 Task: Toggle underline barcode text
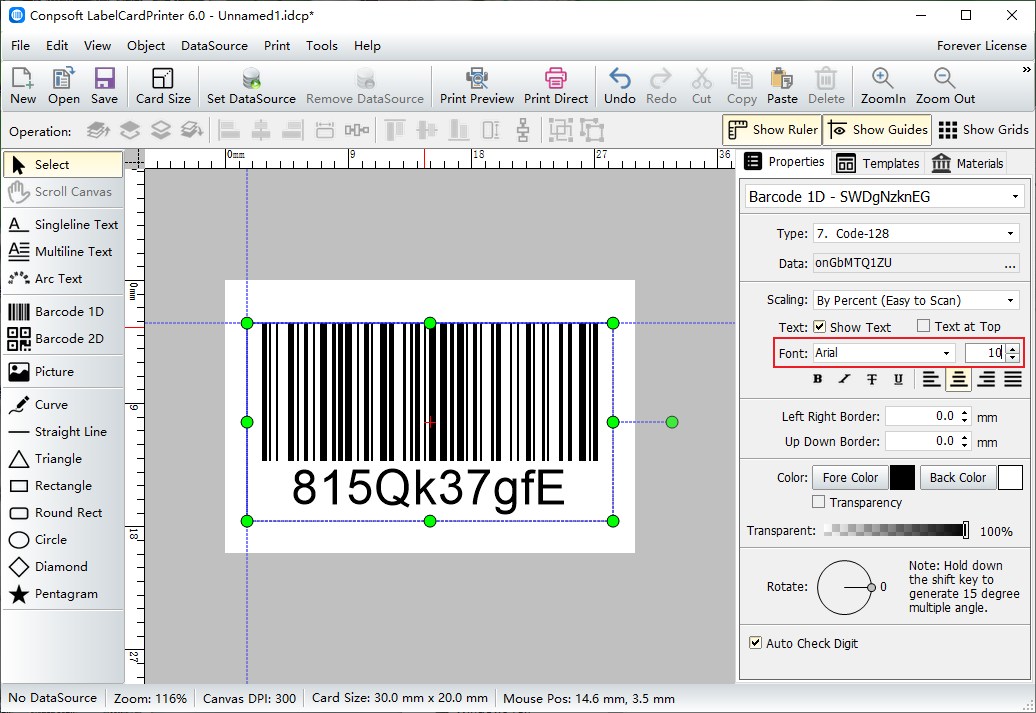coord(899,379)
